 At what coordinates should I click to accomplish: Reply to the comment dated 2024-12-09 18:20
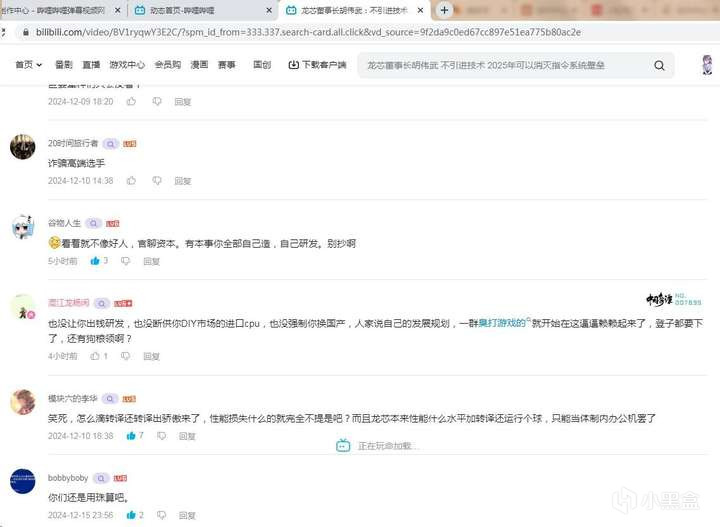point(183,101)
